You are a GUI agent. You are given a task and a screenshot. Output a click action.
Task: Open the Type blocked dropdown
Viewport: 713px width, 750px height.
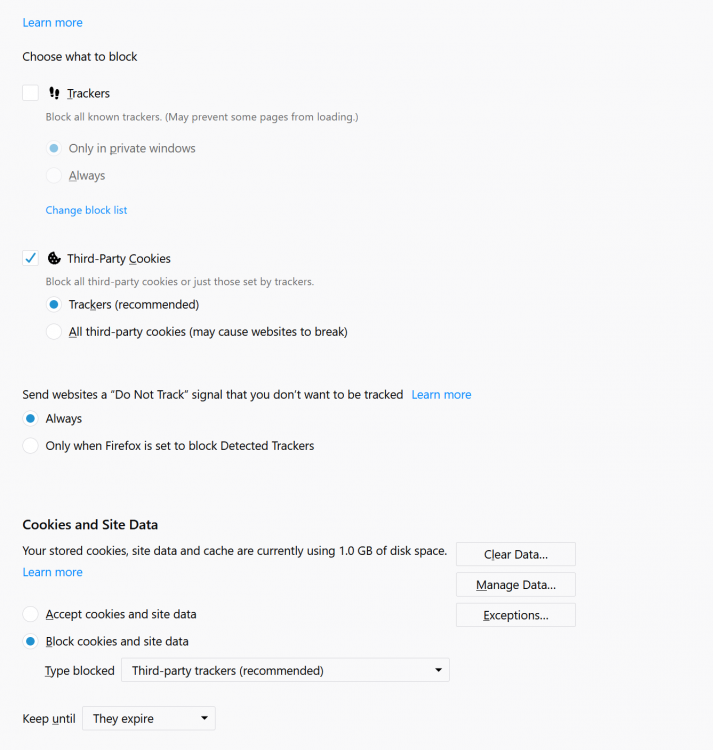click(x=285, y=670)
